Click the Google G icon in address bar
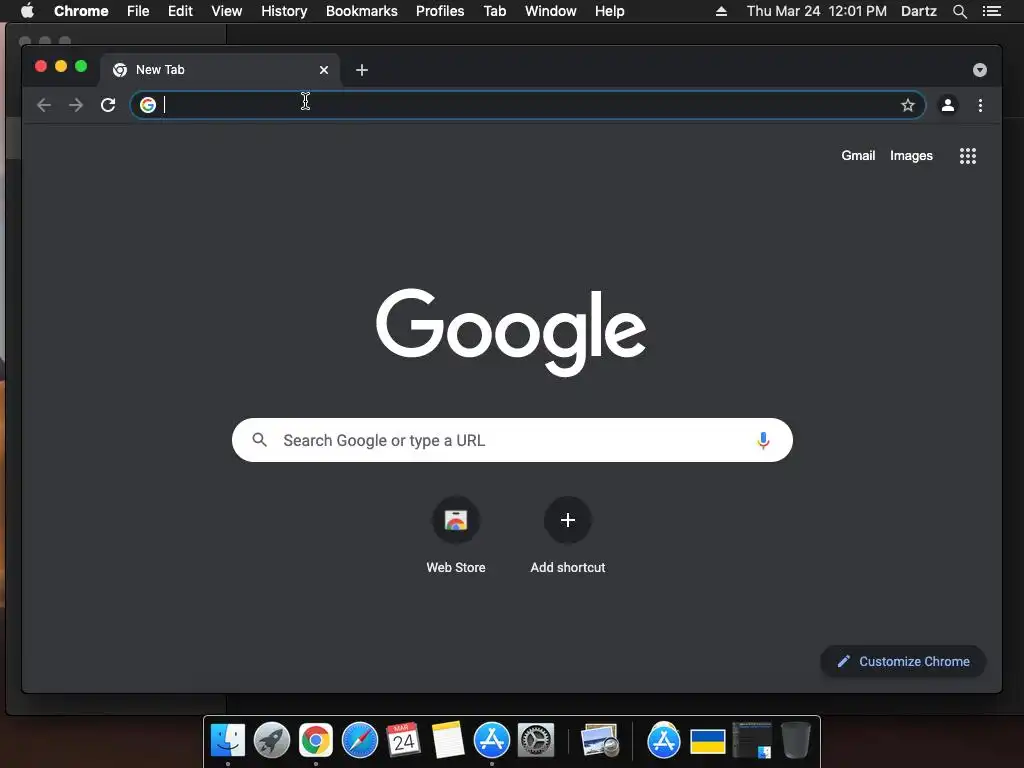Viewport: 1024px width, 768px height. pyautogui.click(x=148, y=104)
